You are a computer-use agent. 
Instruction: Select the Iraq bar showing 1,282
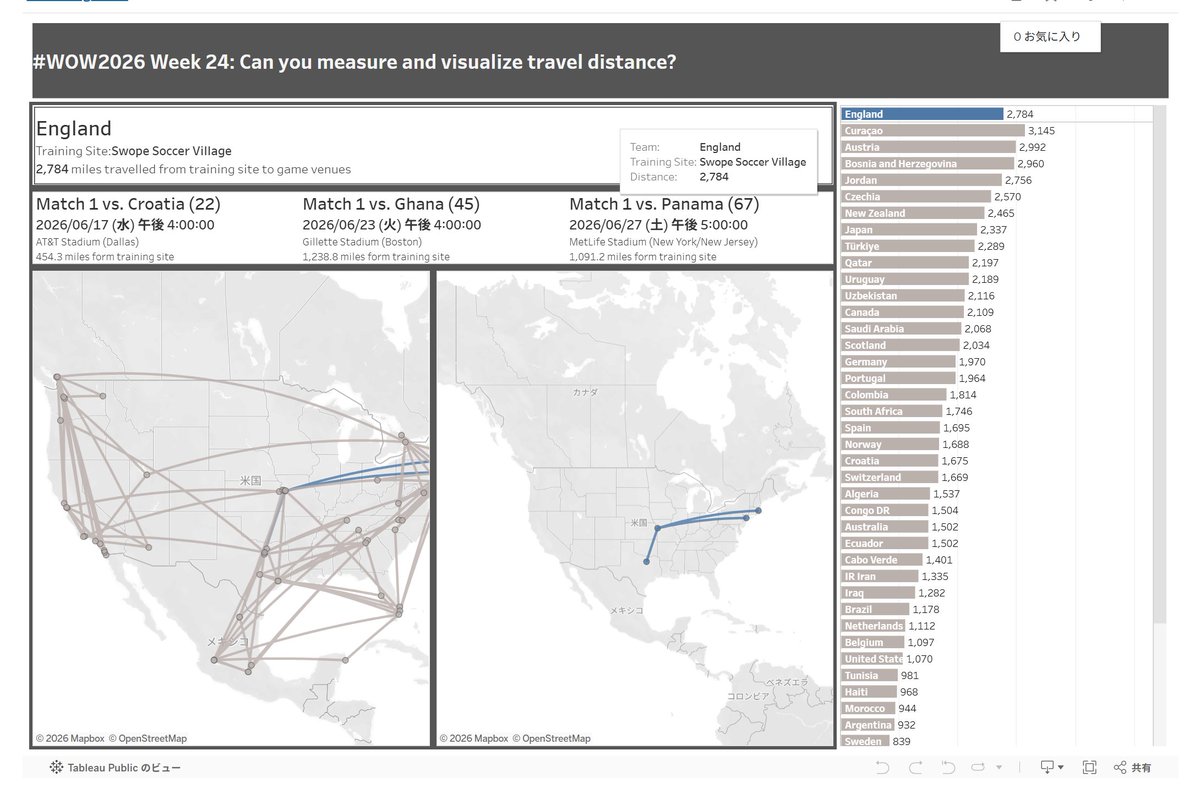[879, 593]
